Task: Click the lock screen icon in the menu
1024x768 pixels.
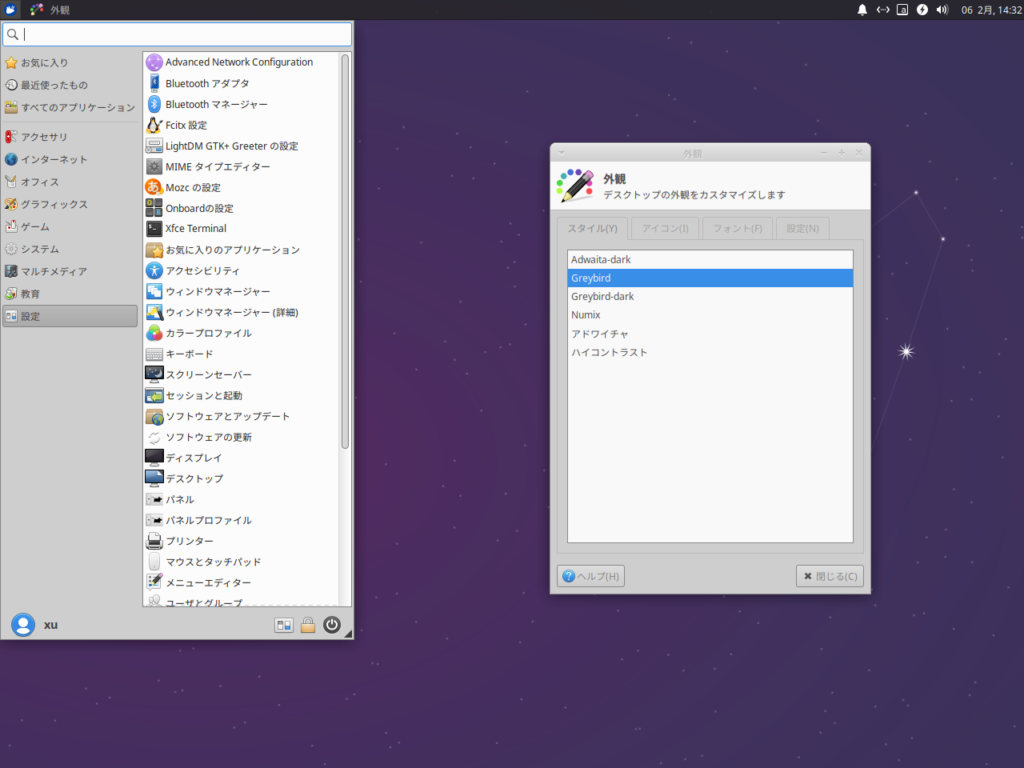Action: 307,625
